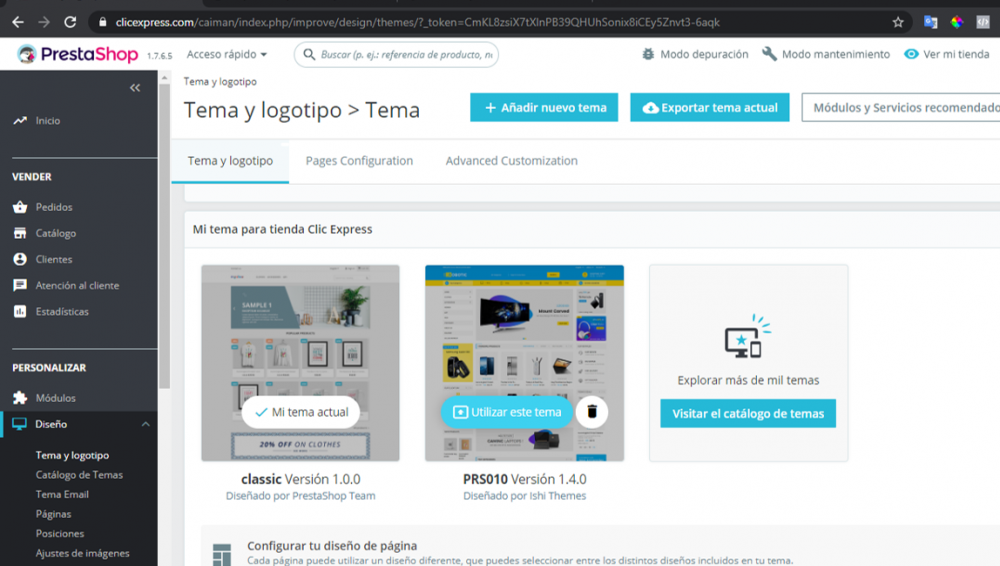The image size is (1000, 566).
Task: Click the Módulos puzzle piece icon
Action: pos(20,398)
